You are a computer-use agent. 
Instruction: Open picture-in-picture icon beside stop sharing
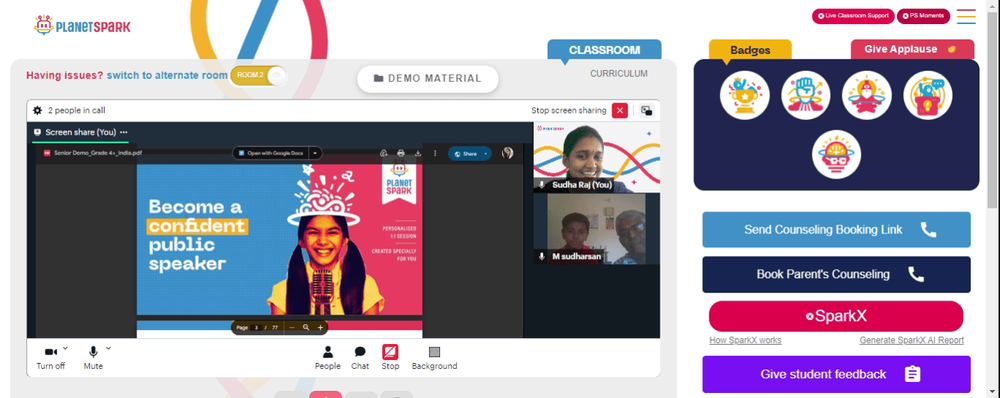(646, 110)
